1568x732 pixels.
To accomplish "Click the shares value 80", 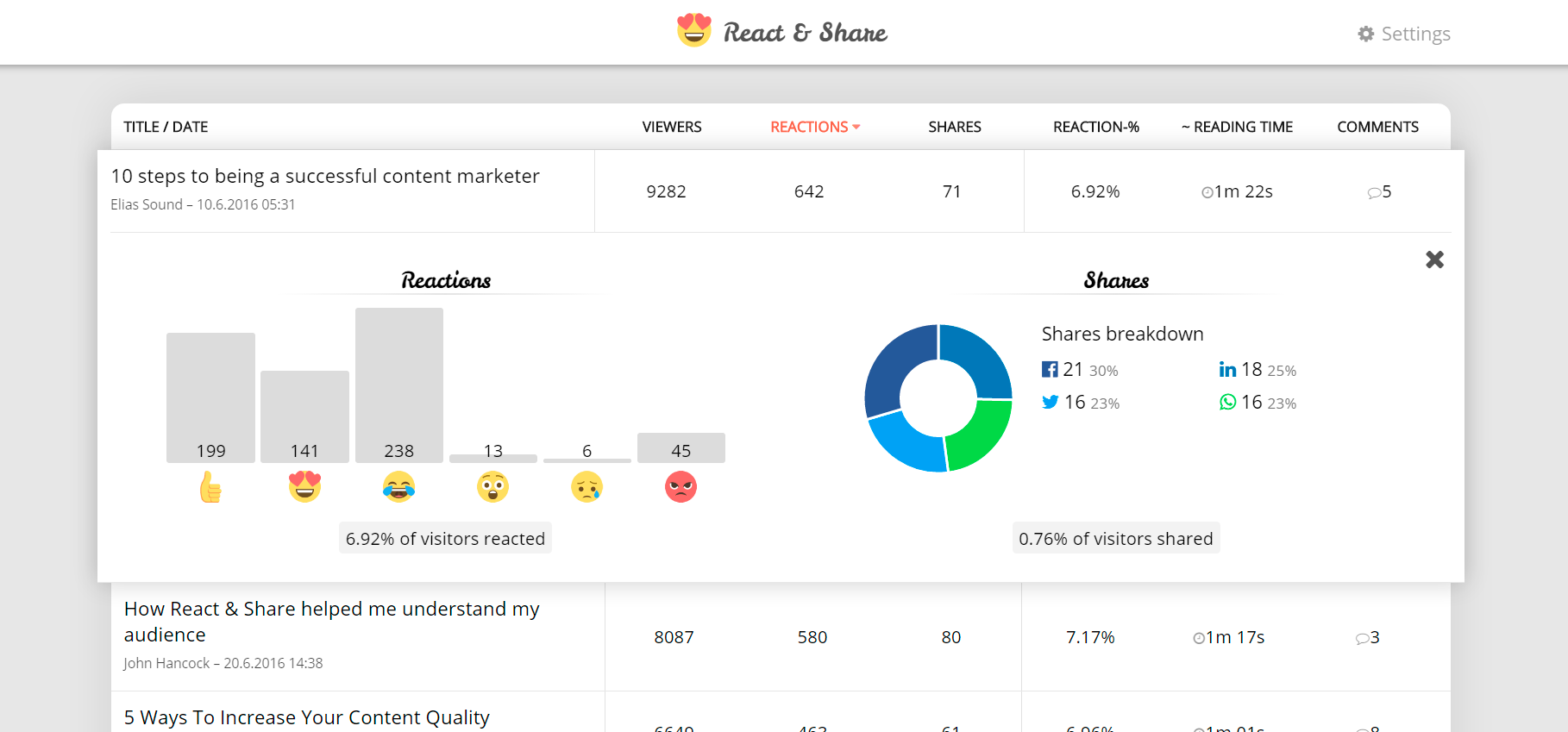I will (951, 637).
